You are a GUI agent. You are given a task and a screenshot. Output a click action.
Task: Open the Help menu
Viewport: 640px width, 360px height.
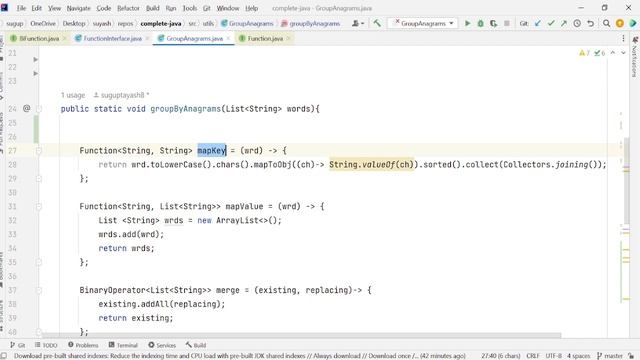click(251, 8)
